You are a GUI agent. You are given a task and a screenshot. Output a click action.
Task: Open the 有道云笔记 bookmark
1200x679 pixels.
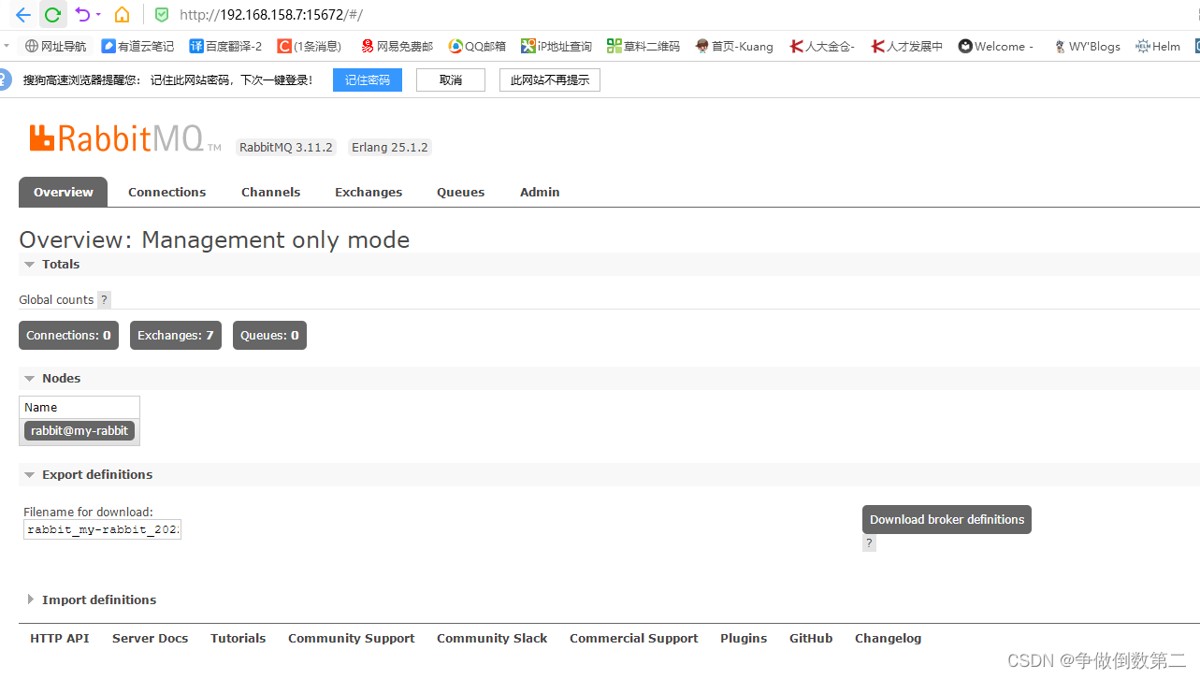pyautogui.click(x=137, y=46)
